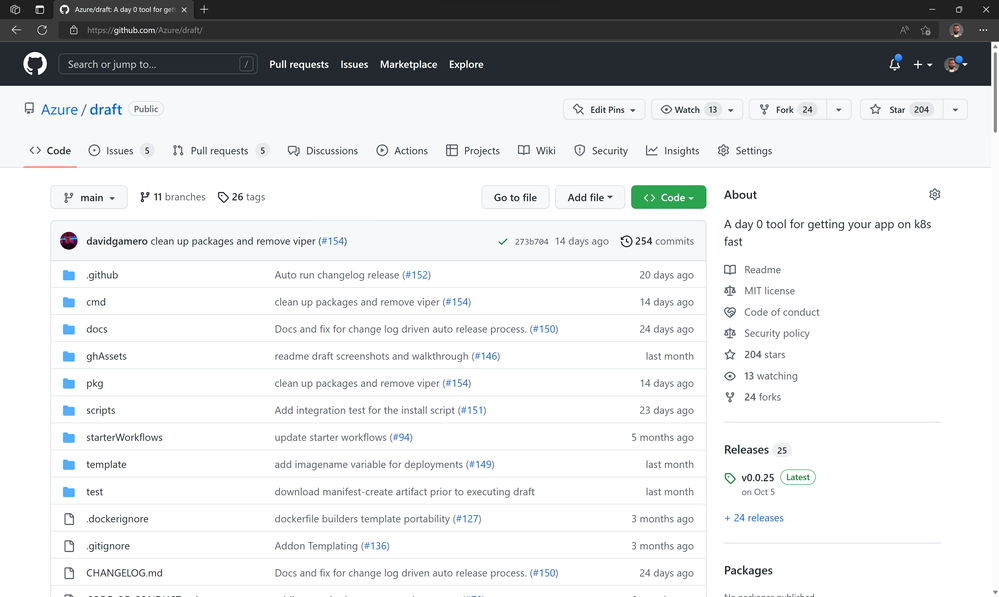Open the docs folder
Image resolution: width=999 pixels, height=597 pixels.
96,329
